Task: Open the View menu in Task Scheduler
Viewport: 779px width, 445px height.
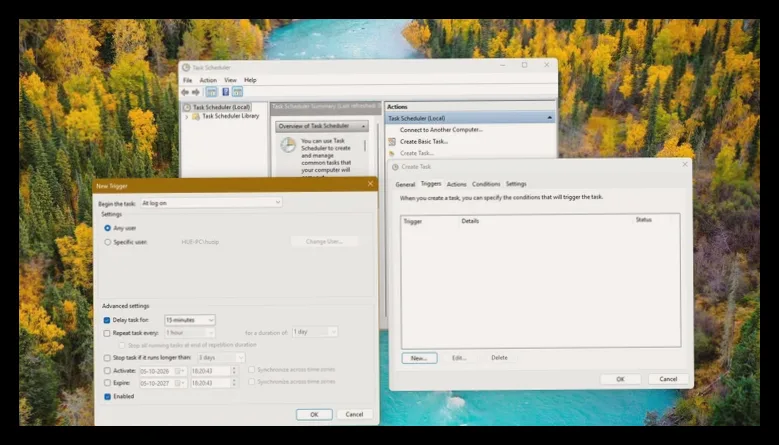Action: point(230,80)
